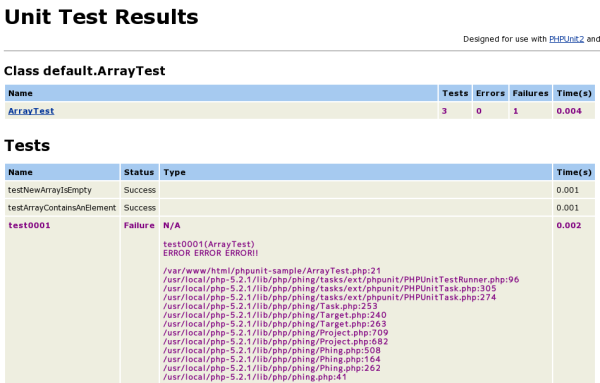Select the Class default.ArrayTest heading
This screenshot has height=383, width=600.
point(85,71)
